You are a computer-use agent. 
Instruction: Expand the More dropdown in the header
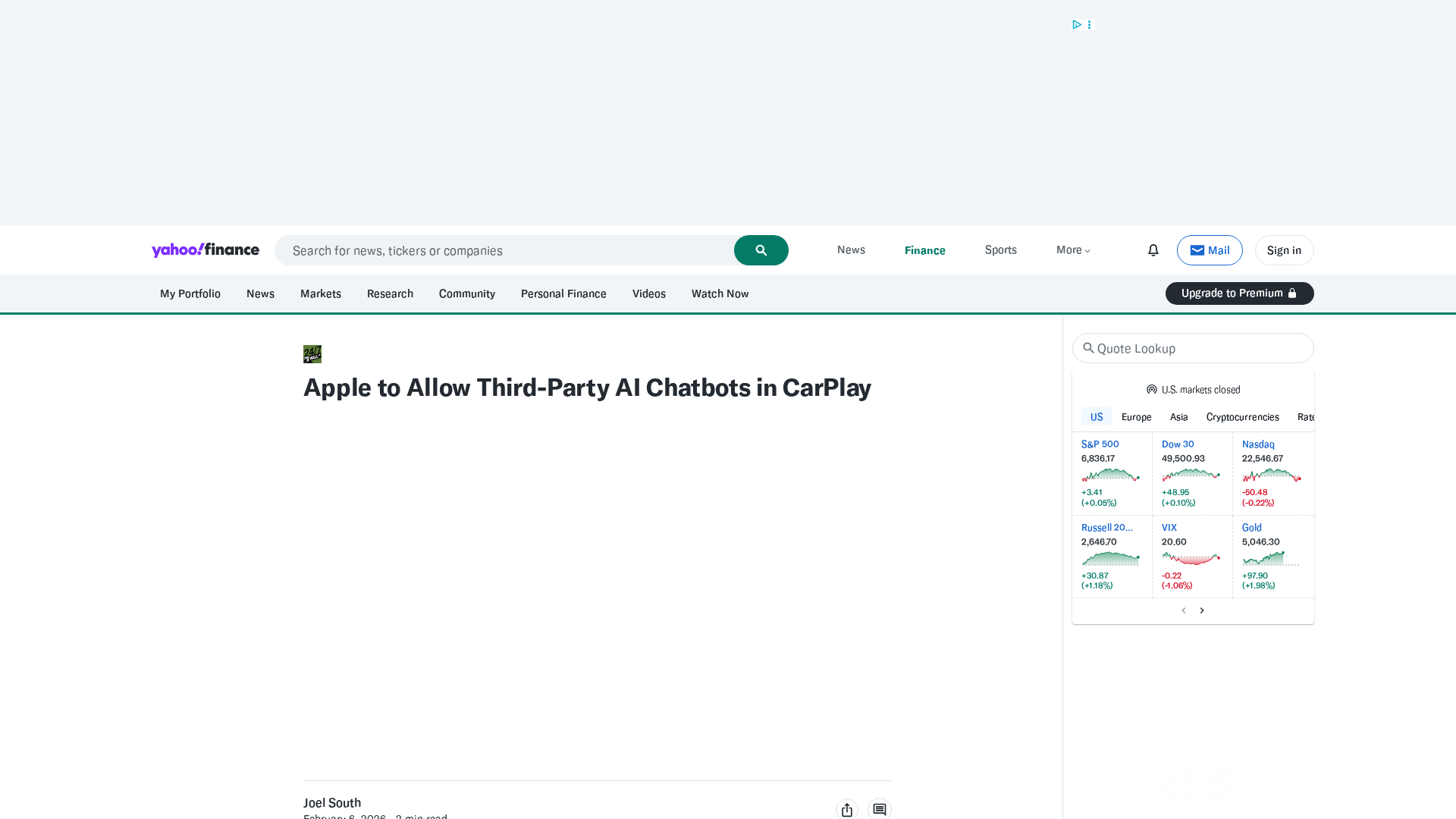[x=1073, y=250]
